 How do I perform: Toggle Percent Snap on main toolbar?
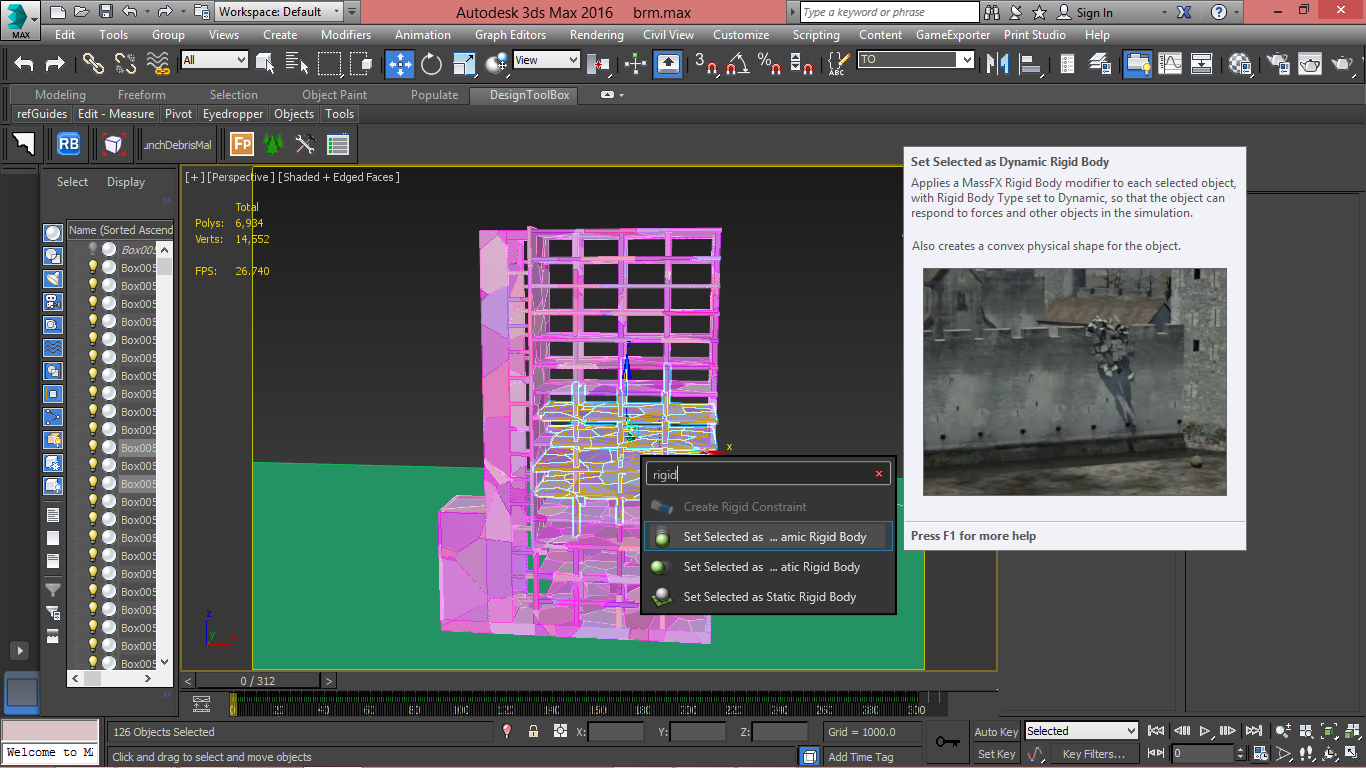(769, 63)
